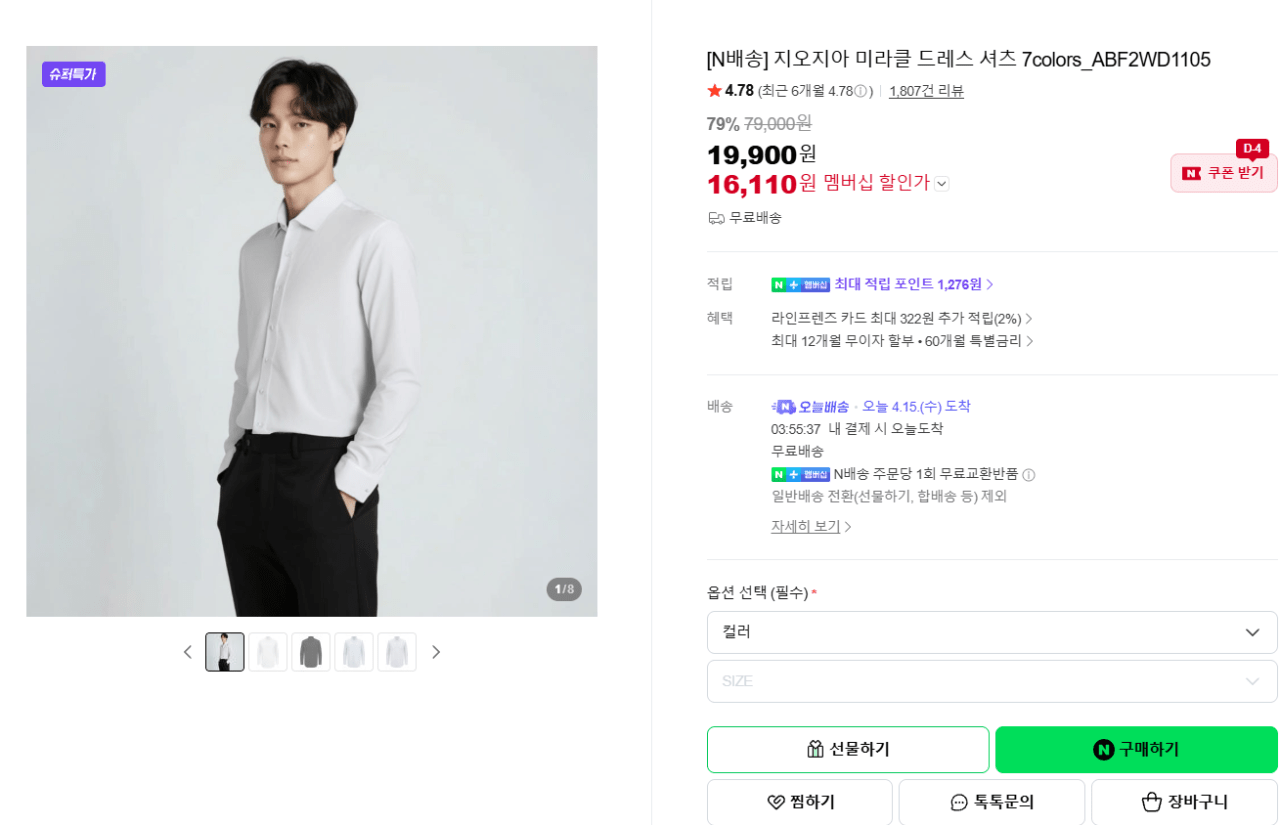
Task: Click the gift box icon next to 선물하기
Action: click(x=816, y=749)
